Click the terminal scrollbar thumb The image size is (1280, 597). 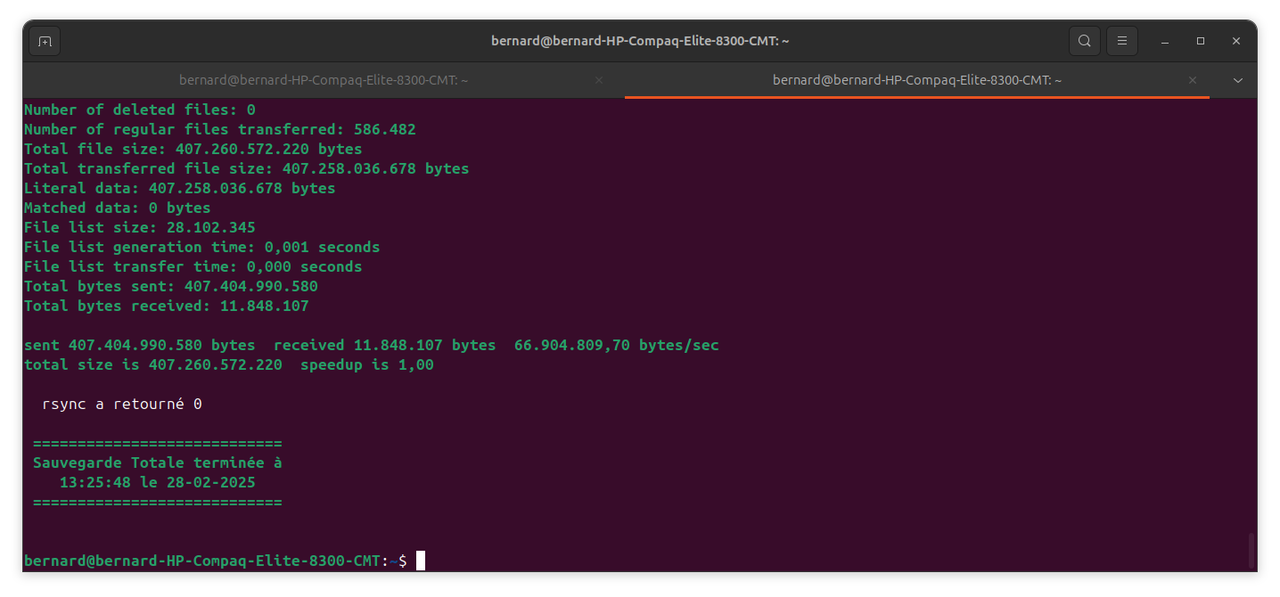1250,550
